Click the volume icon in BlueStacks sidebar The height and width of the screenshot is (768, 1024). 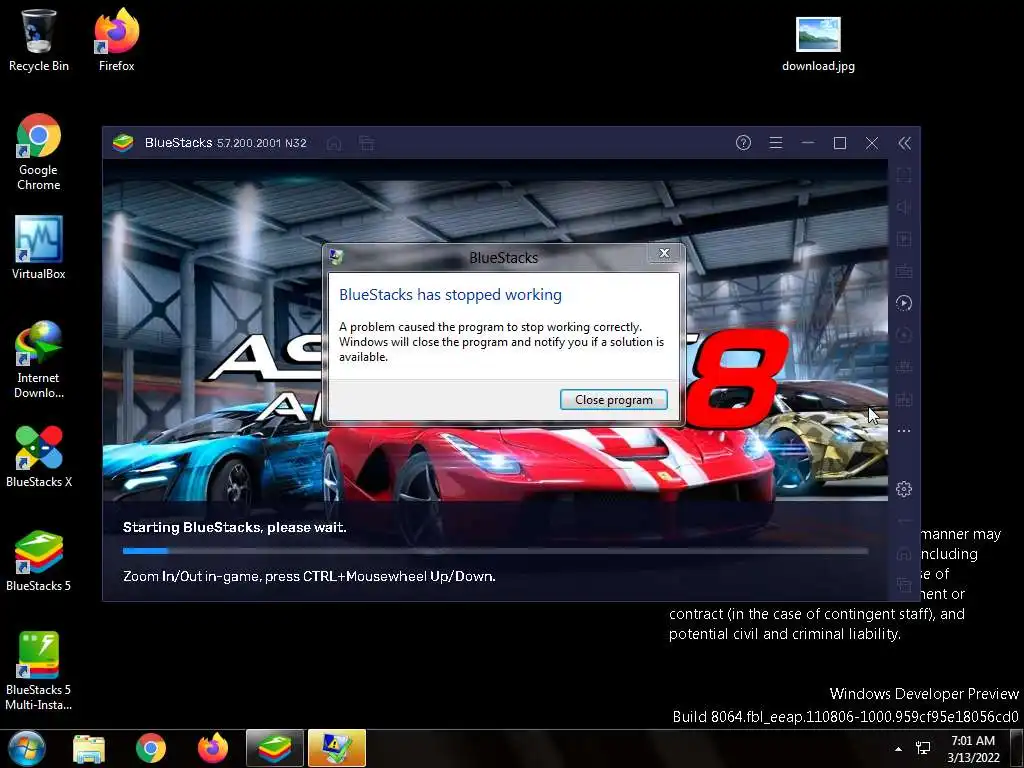tap(904, 207)
